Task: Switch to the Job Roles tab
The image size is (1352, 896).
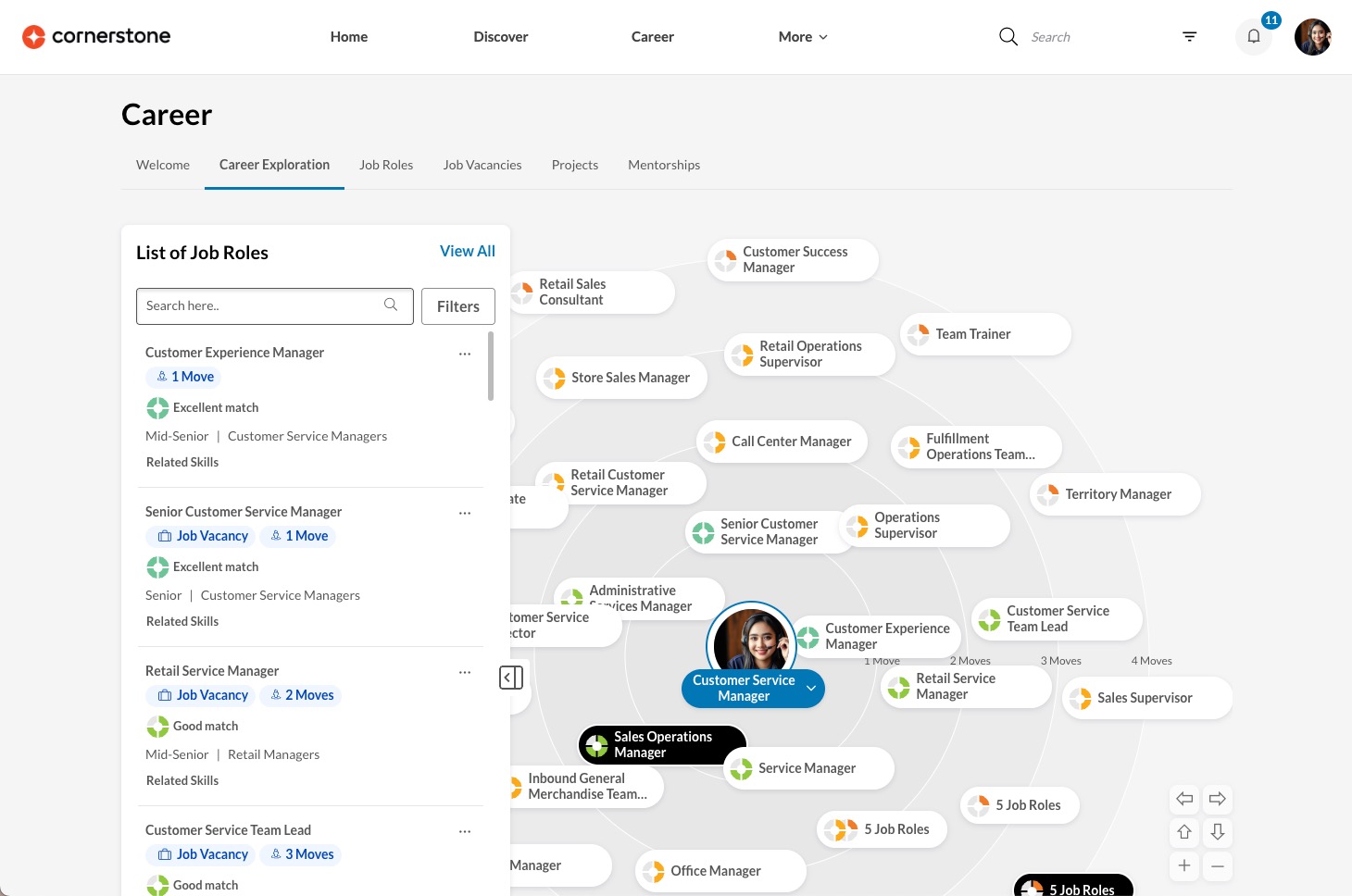Action: click(x=386, y=165)
